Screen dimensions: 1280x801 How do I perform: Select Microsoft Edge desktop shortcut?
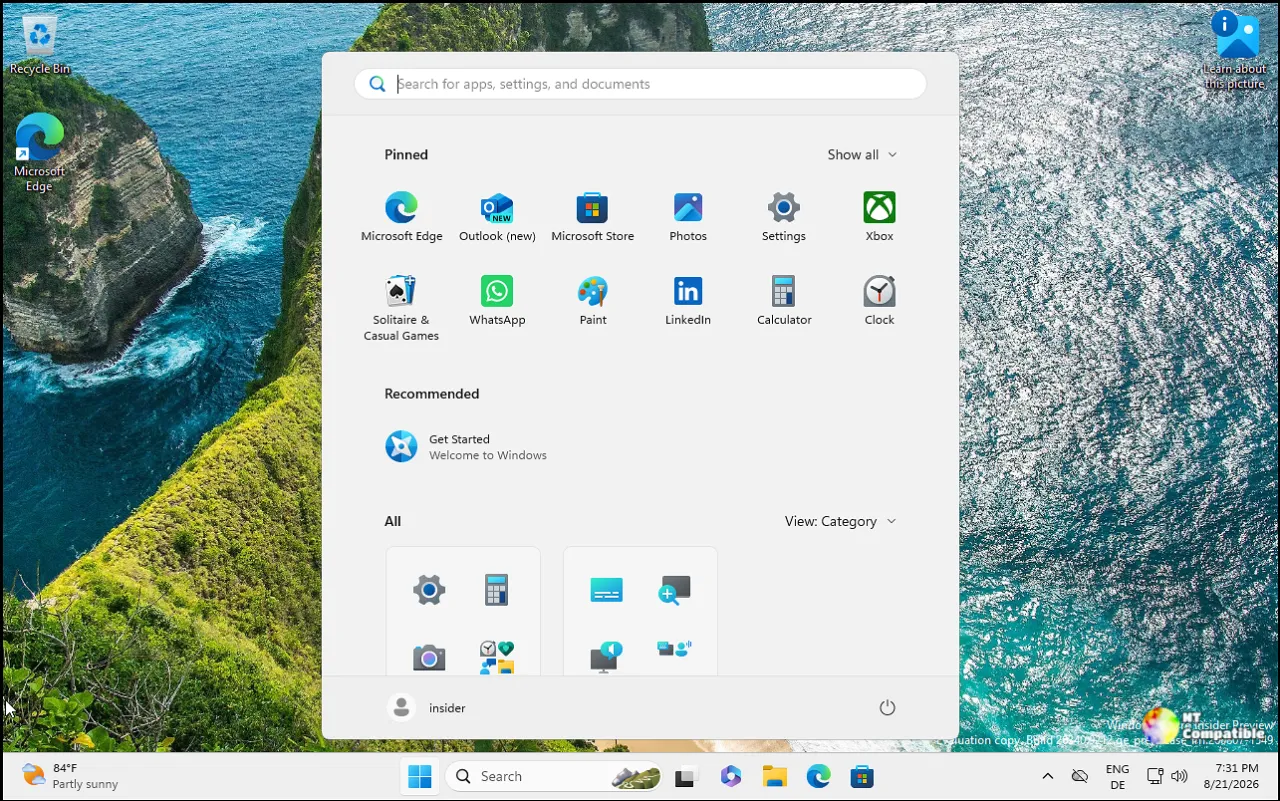(x=40, y=152)
